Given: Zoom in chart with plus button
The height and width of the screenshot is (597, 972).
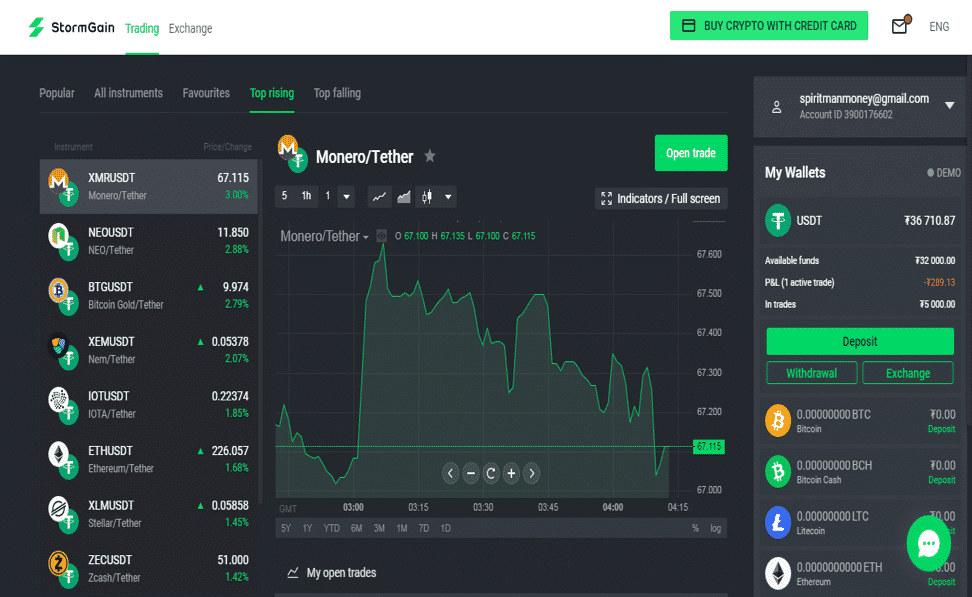Looking at the screenshot, I should coord(511,474).
